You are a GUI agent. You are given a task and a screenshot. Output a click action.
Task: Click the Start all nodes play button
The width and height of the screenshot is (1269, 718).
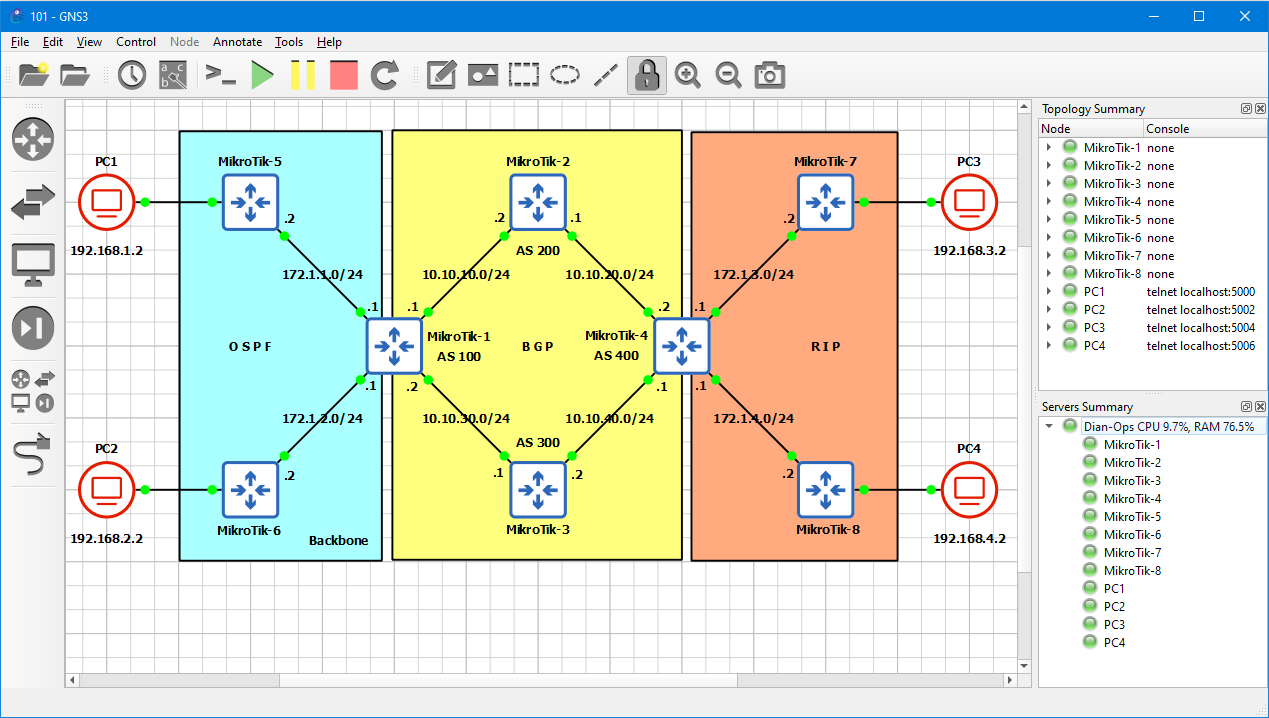coord(262,75)
